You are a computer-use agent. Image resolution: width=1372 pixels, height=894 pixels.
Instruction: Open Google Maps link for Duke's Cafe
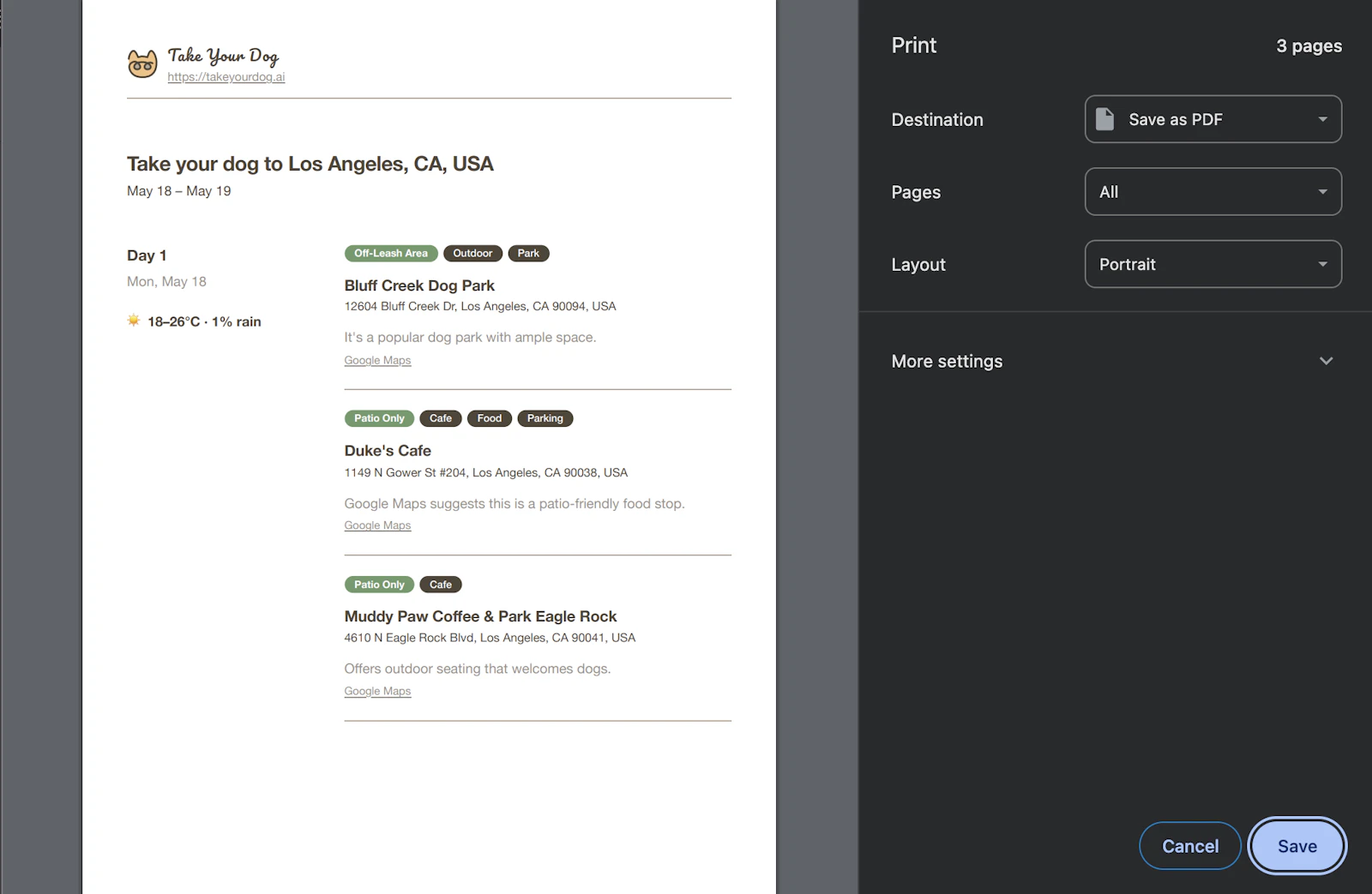click(377, 525)
